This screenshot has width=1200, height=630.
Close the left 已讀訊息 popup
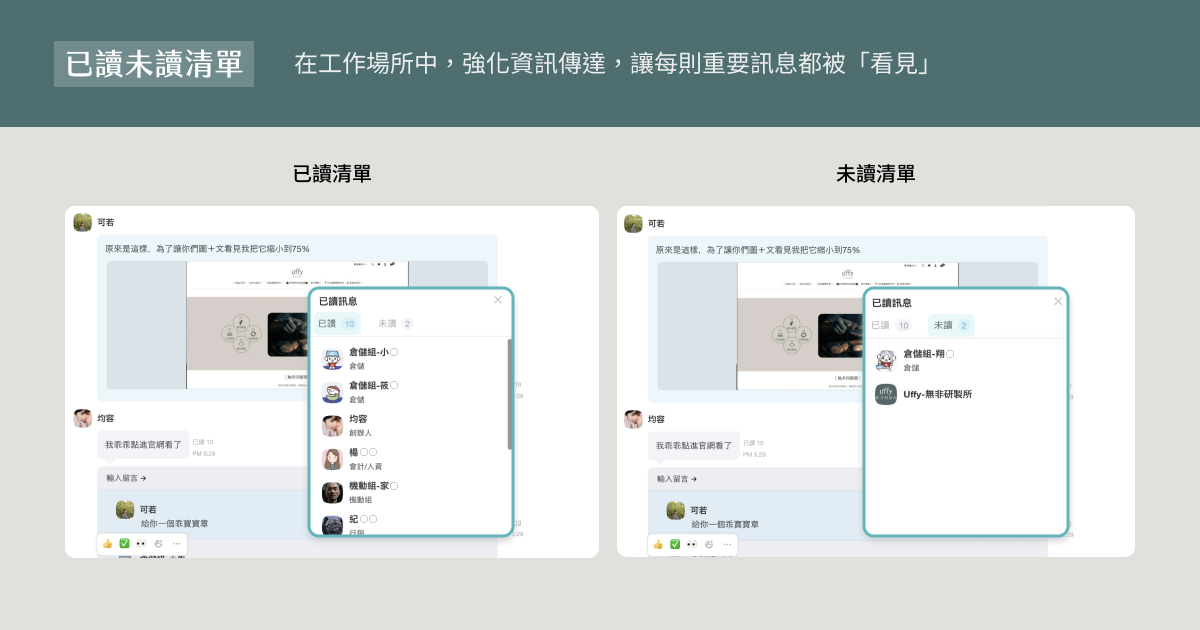pos(498,300)
